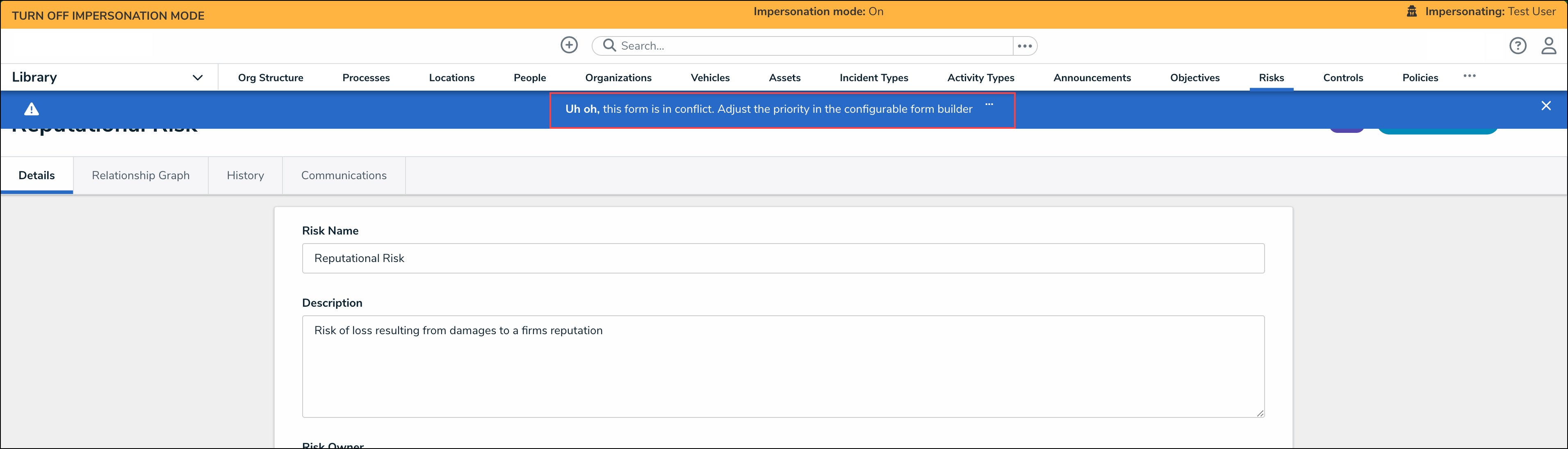This screenshot has width=1568, height=449.
Task: Open the Communications tab
Action: click(343, 175)
